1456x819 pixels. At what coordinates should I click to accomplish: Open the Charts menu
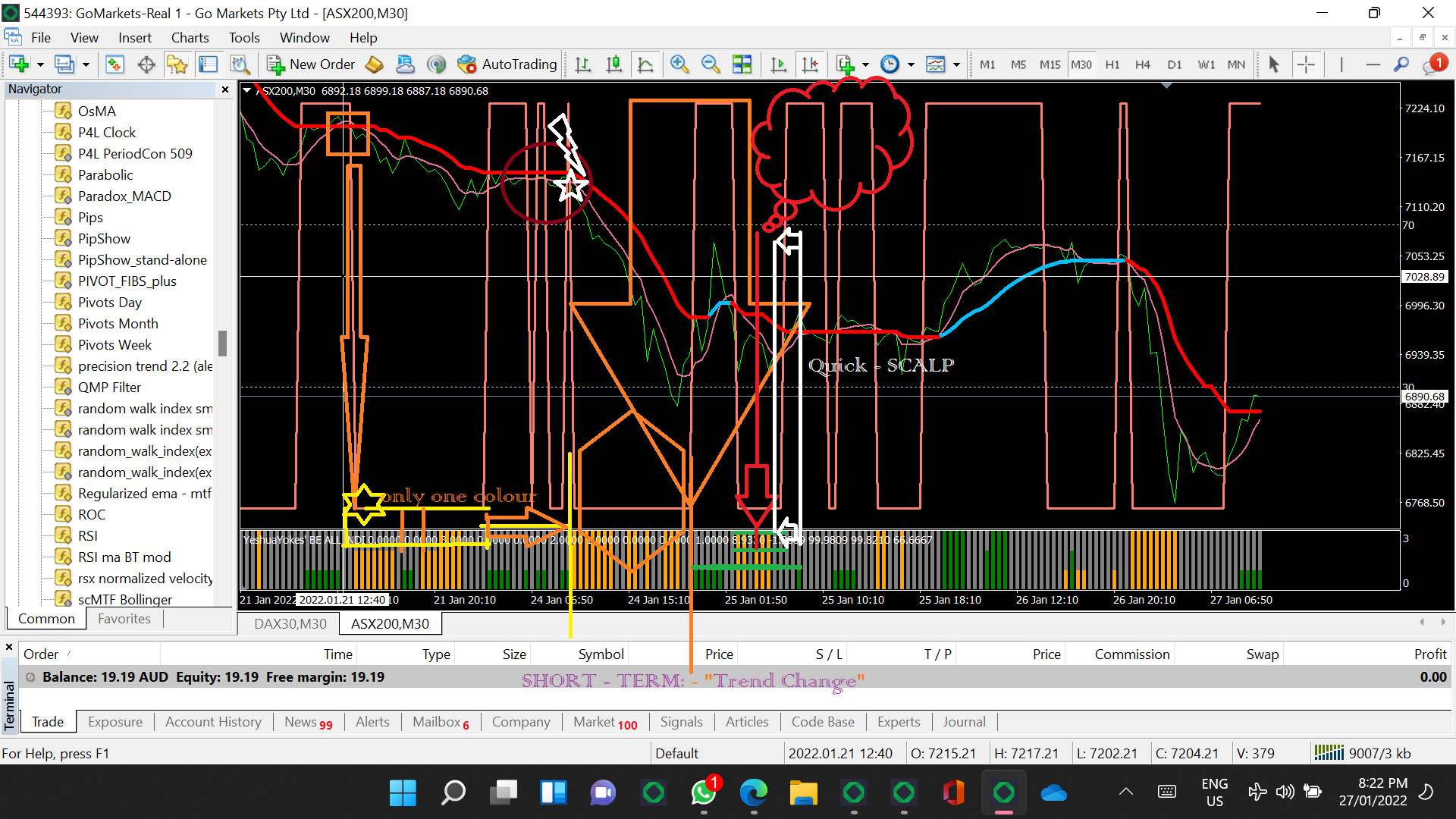pos(190,38)
